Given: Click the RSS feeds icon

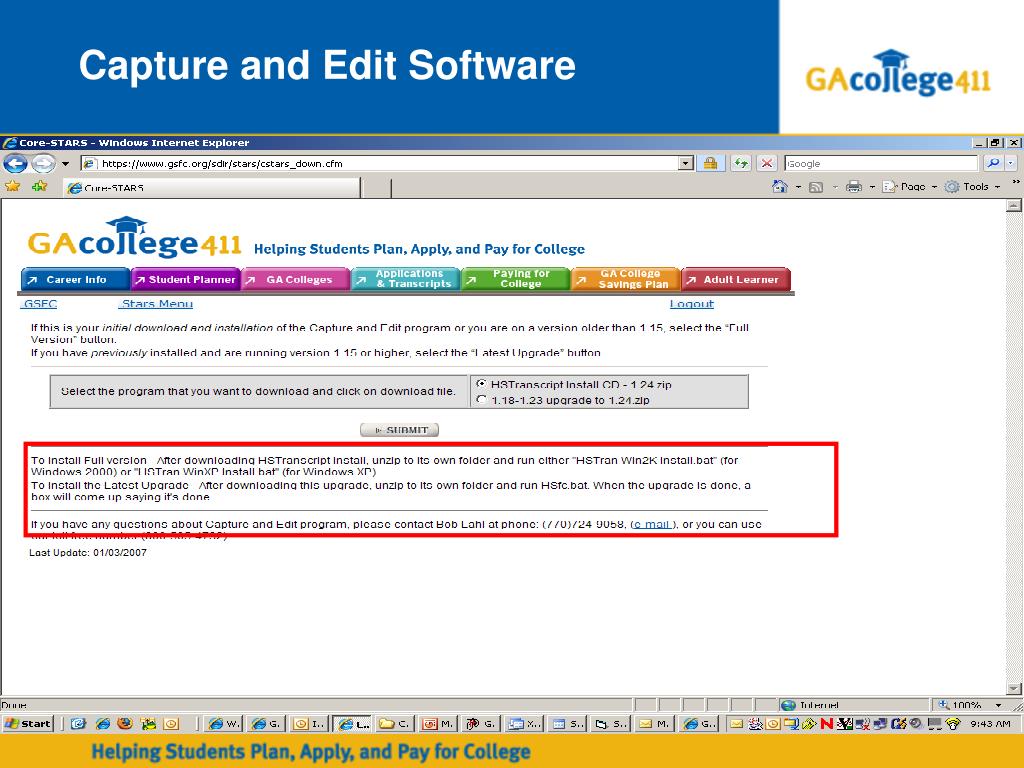Looking at the screenshot, I should point(816,187).
